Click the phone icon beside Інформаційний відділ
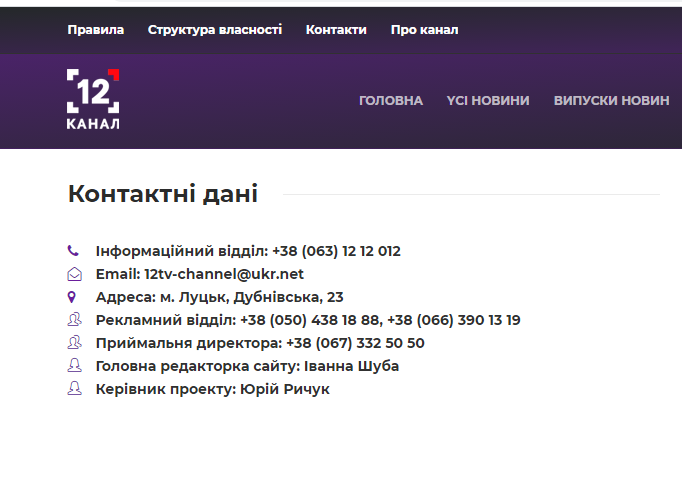This screenshot has width=682, height=489. (x=73, y=251)
